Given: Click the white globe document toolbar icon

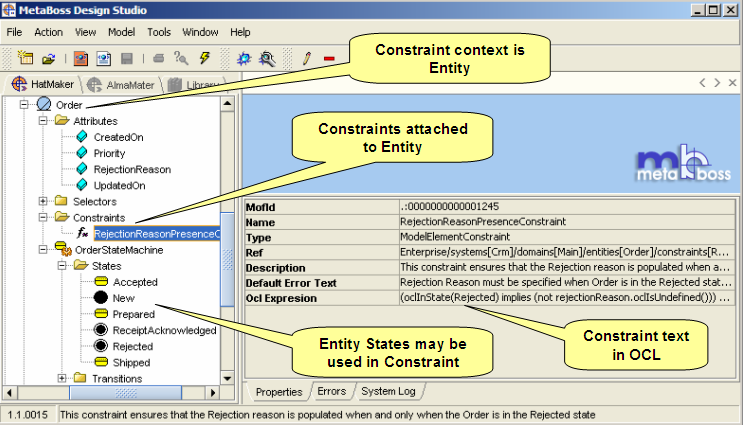Looking at the screenshot, I should 104,59.
